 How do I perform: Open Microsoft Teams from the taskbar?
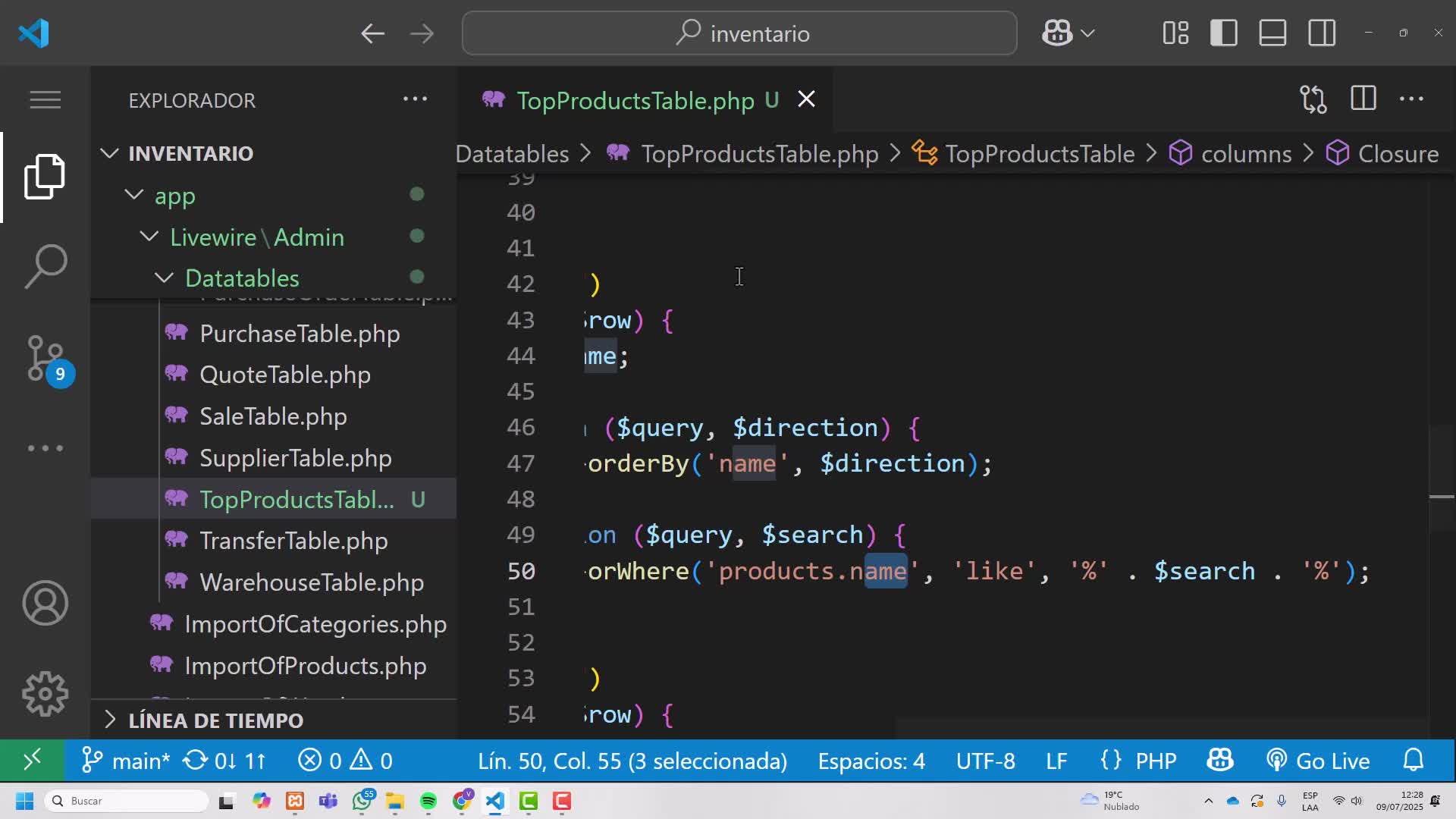(x=328, y=801)
